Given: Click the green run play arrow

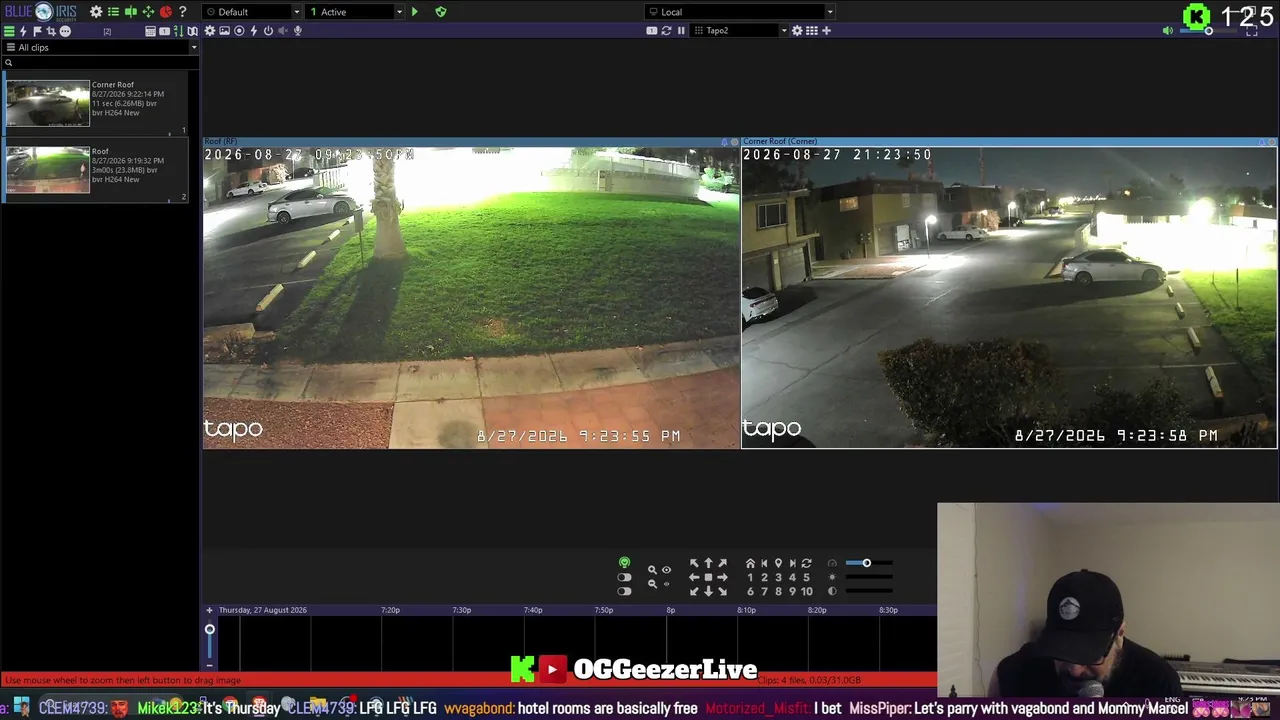Looking at the screenshot, I should [414, 12].
